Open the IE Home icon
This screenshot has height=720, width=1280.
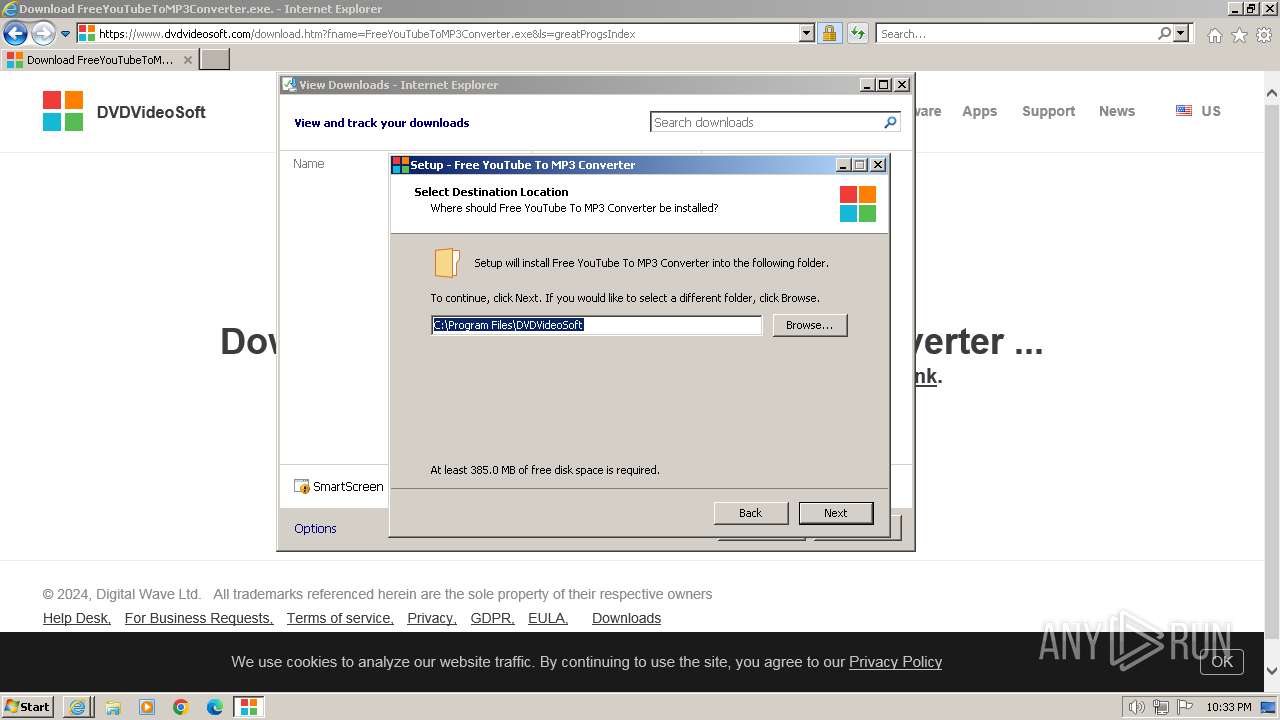[x=1214, y=35]
